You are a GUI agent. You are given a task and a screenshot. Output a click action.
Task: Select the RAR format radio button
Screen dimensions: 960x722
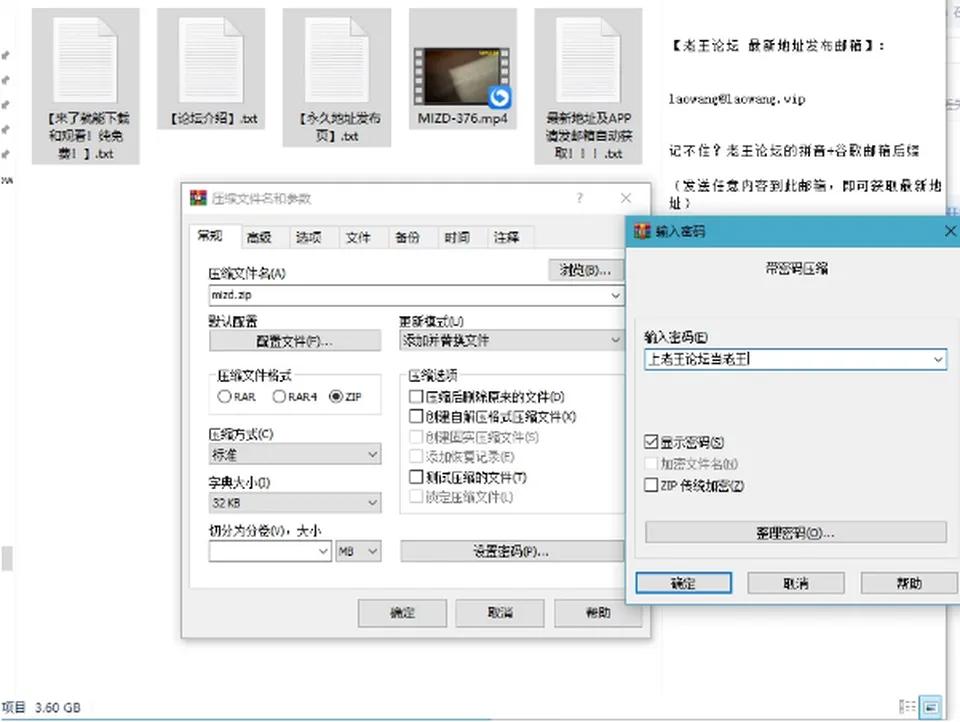224,396
